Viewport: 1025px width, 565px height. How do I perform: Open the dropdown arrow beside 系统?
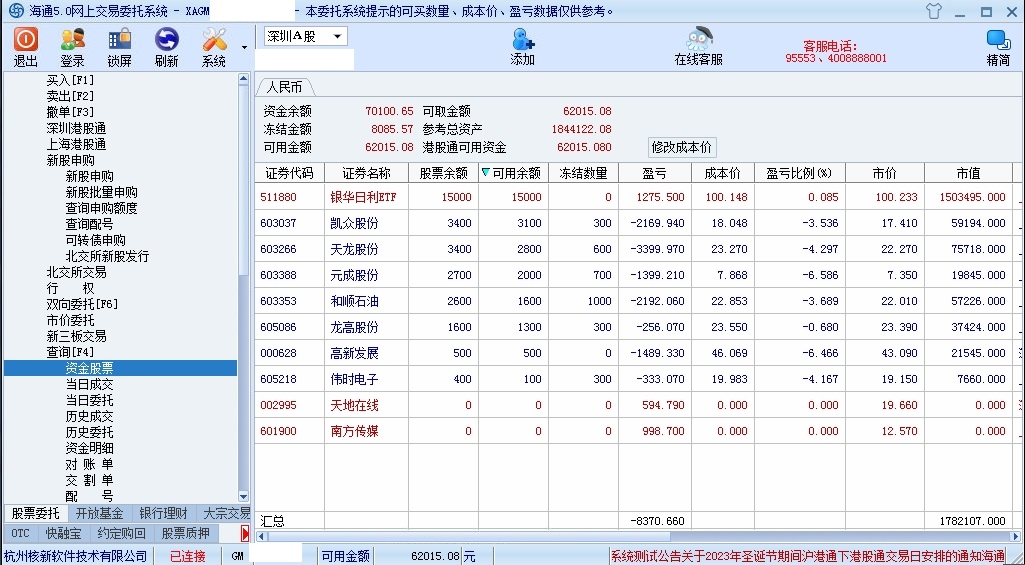pyautogui.click(x=244, y=48)
